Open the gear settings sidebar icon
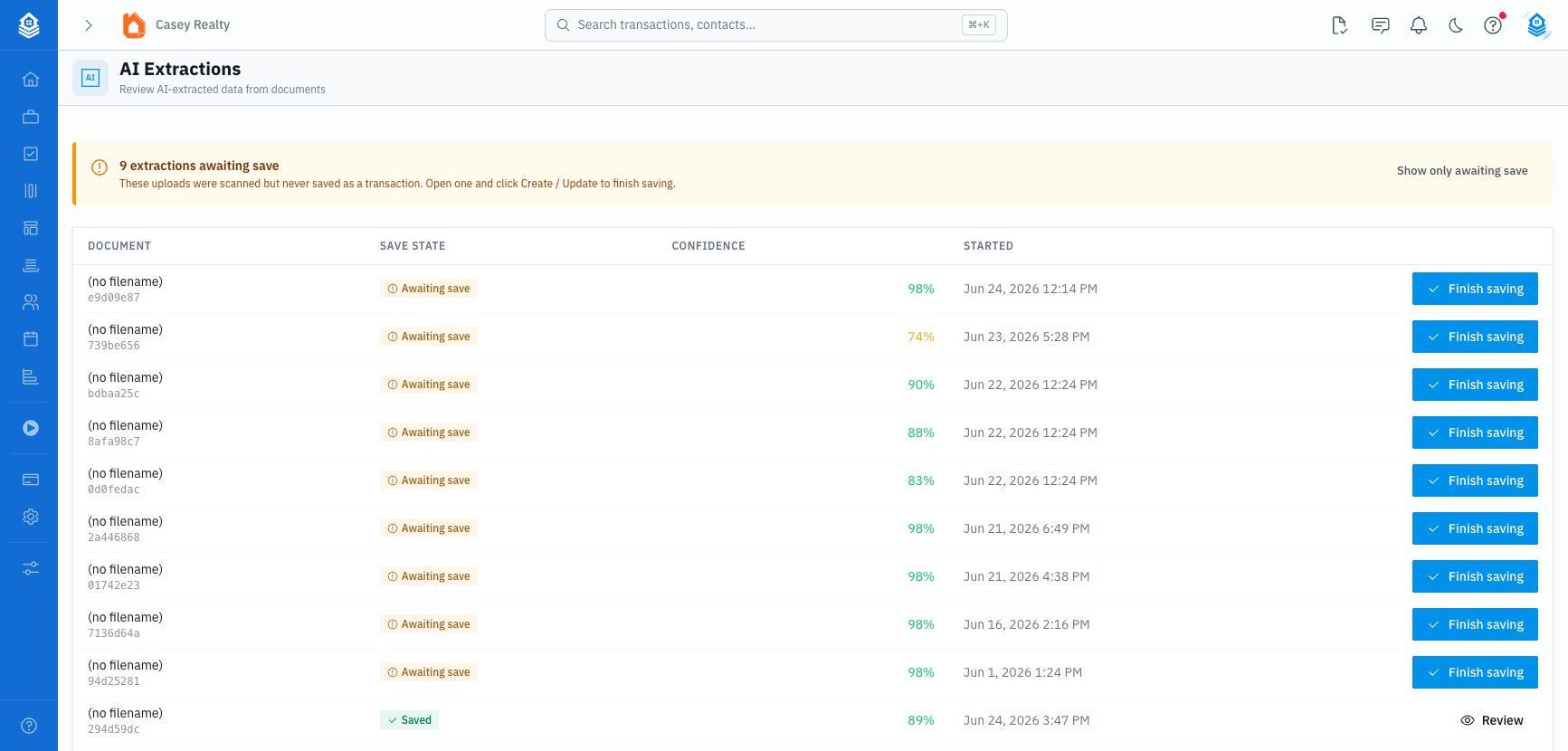Image resolution: width=1568 pixels, height=751 pixels. 31,517
